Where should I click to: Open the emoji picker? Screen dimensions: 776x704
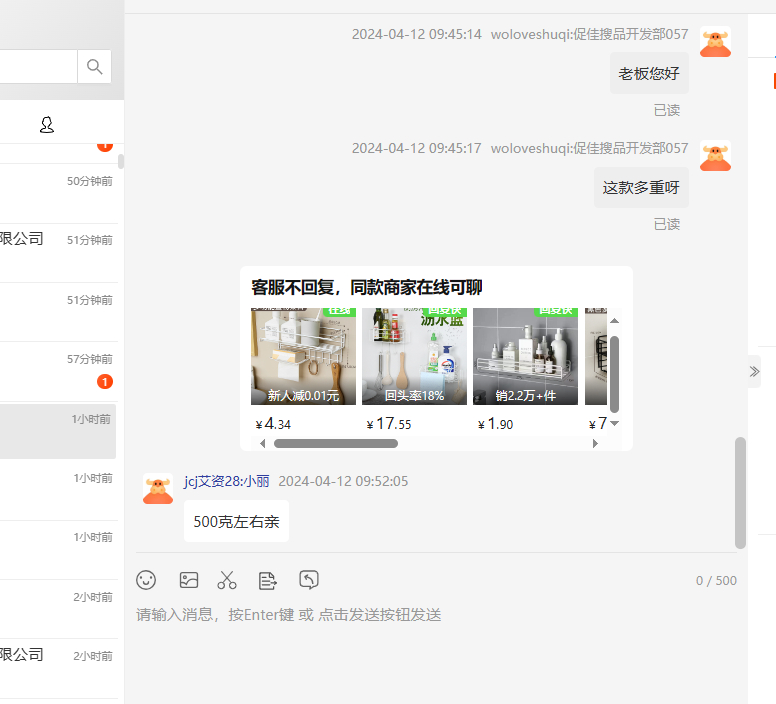[147, 580]
